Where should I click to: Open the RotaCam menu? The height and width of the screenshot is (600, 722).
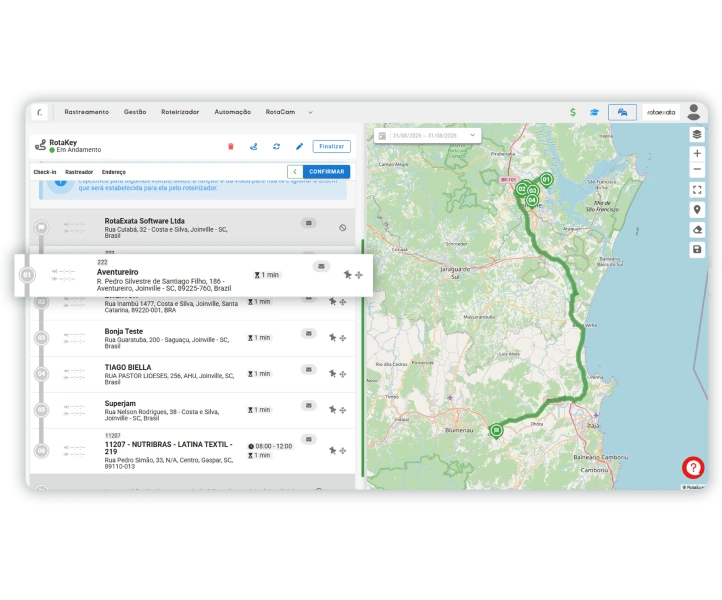pos(280,112)
